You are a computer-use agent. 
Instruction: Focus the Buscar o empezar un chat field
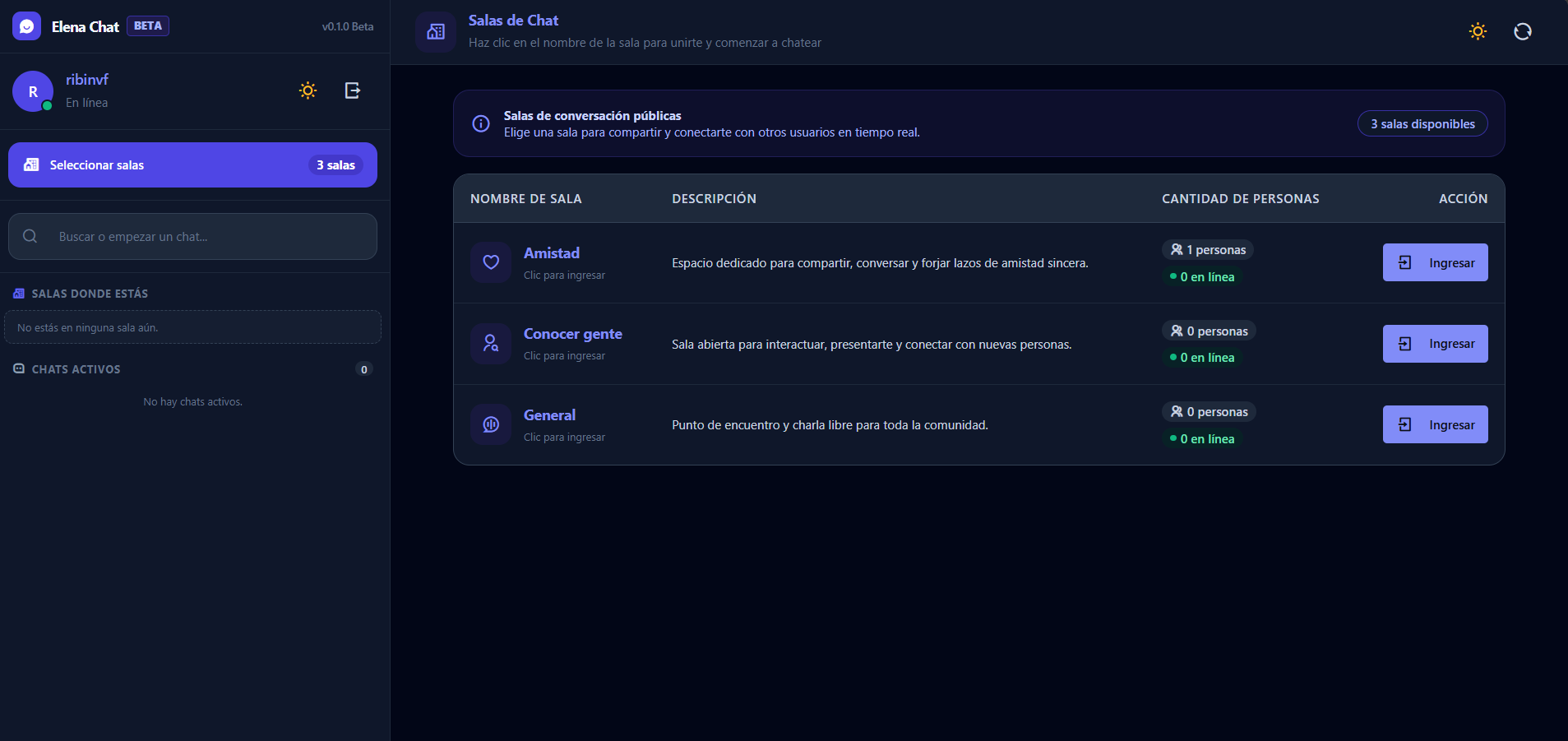click(192, 237)
